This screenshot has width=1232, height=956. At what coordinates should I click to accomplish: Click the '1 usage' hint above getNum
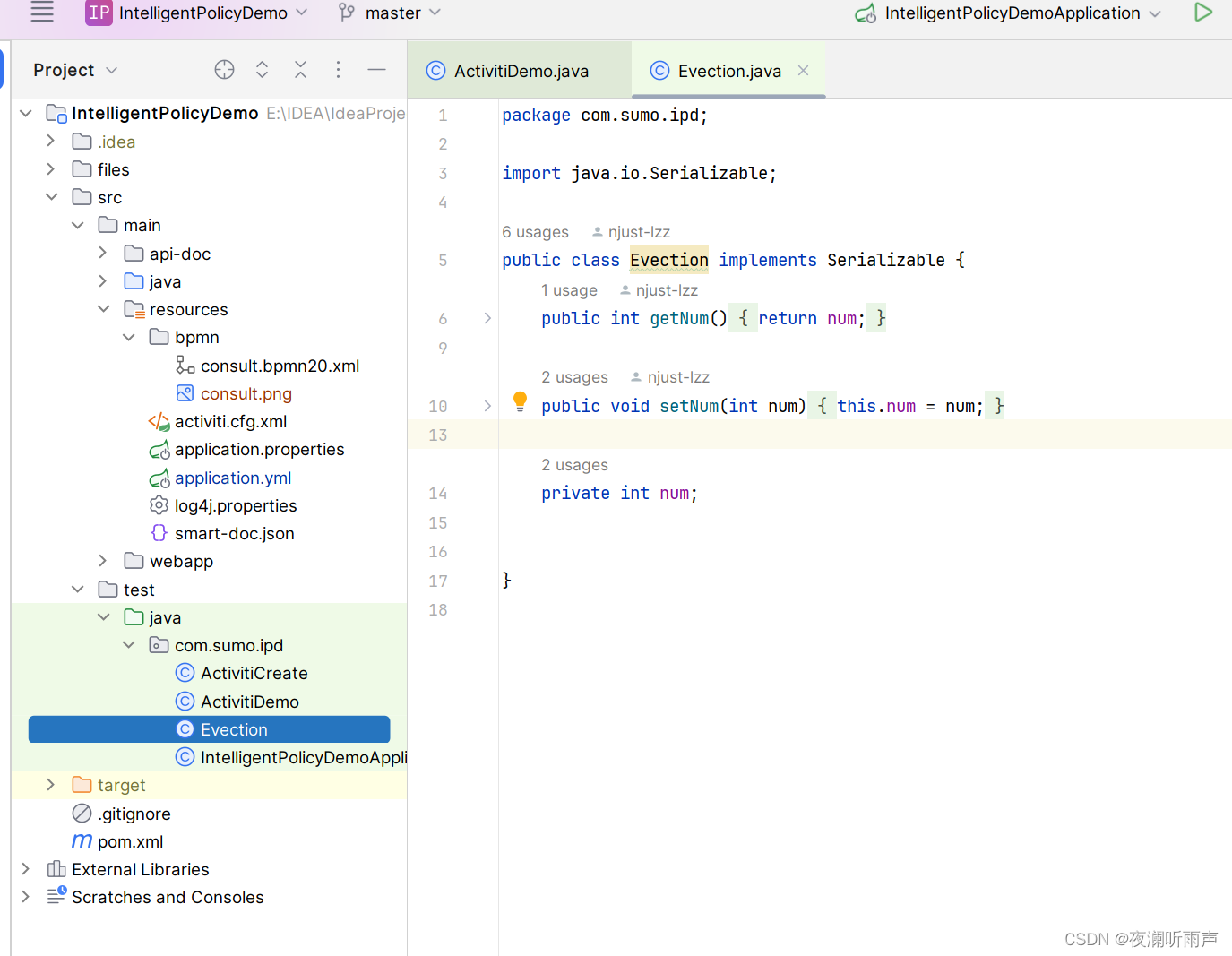tap(569, 290)
